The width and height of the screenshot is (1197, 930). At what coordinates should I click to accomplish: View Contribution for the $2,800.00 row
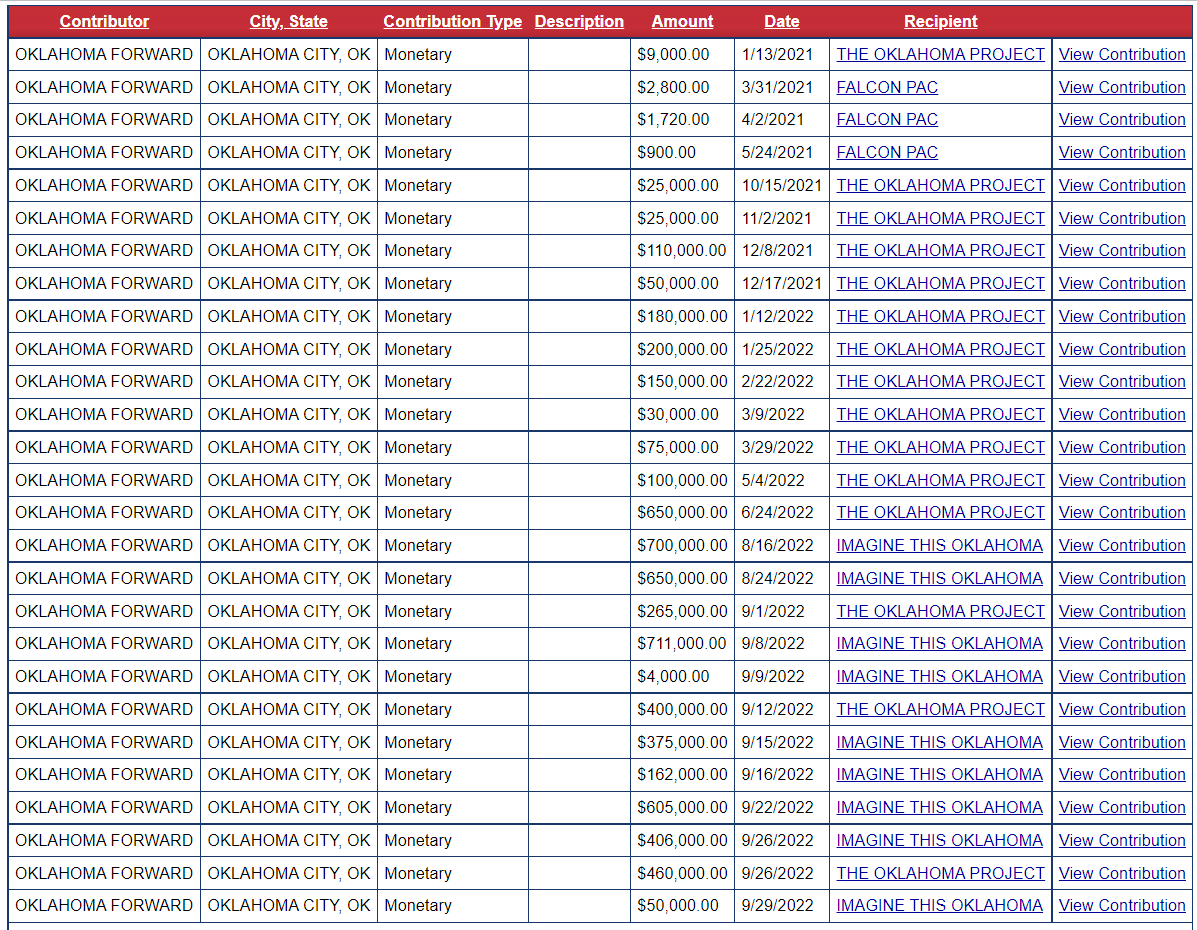tap(1122, 87)
